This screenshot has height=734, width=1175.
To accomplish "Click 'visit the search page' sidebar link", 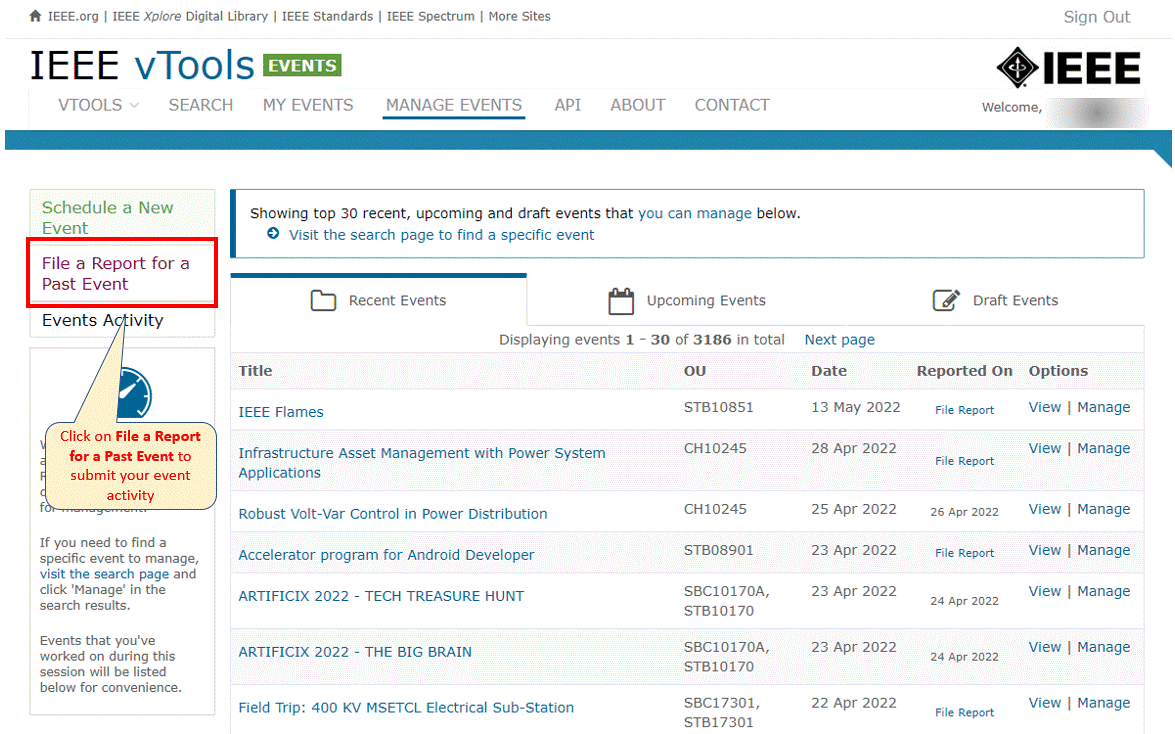I will tap(104, 574).
